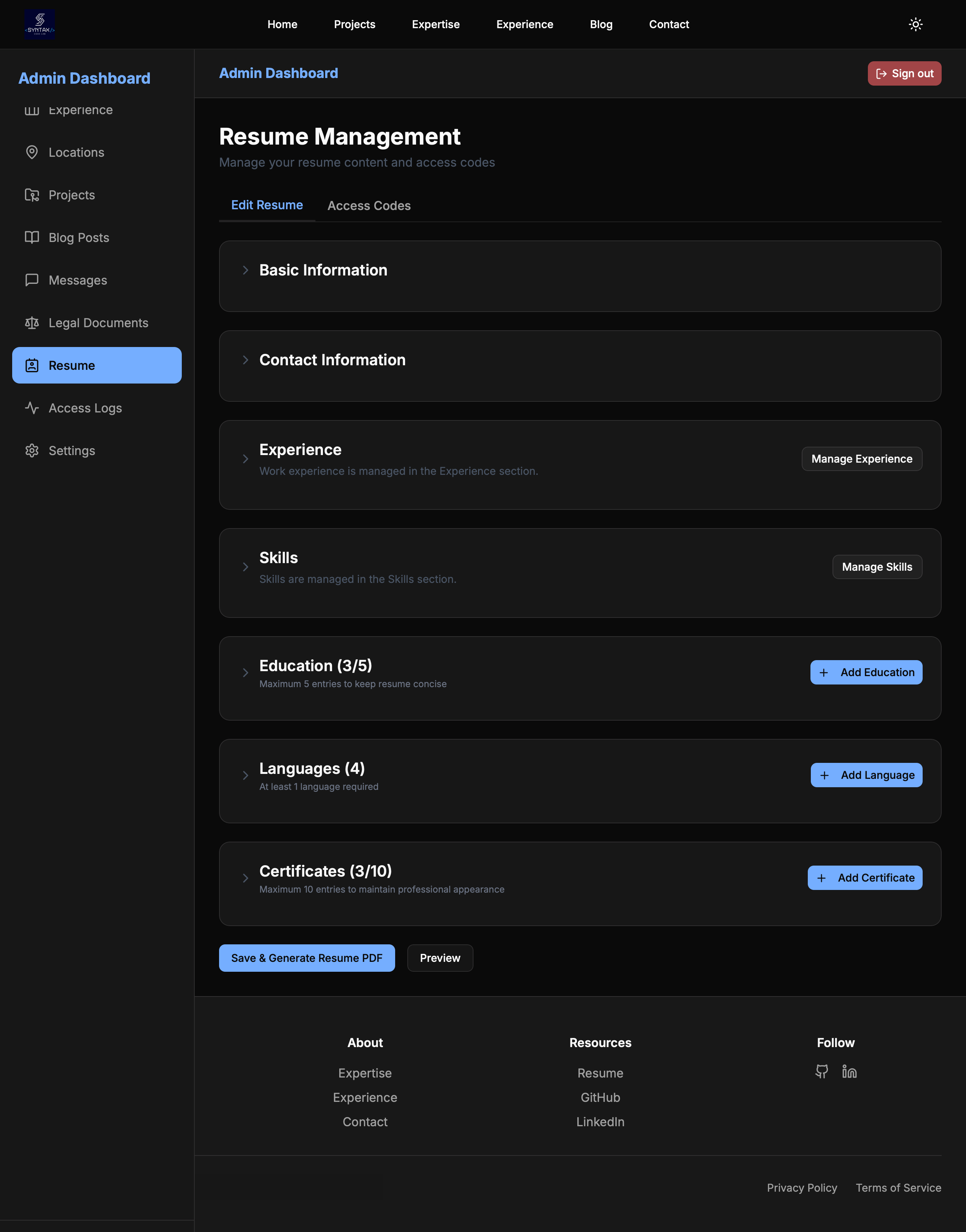Open Messages via speech bubble icon
Screen dimensions: 966x1232
(x=32, y=280)
